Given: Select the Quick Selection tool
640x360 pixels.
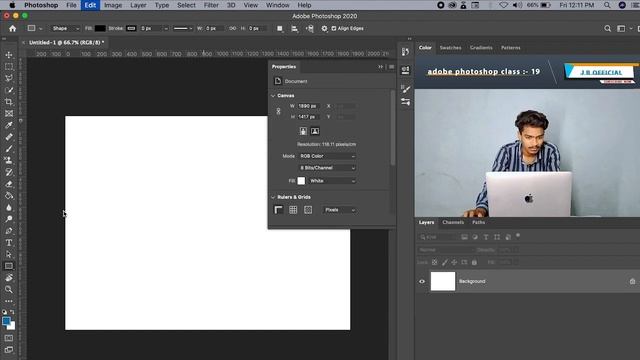Looking at the screenshot, I should tap(9, 90).
